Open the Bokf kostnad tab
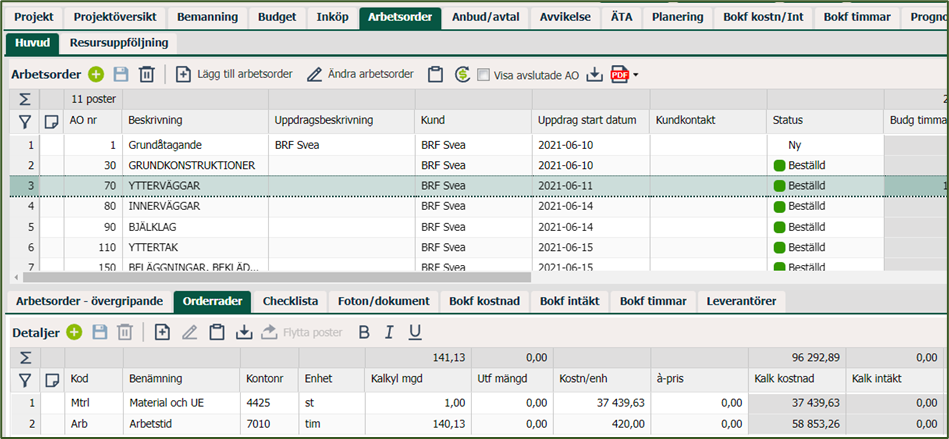Screen dimensions: 949x439 coord(484,301)
